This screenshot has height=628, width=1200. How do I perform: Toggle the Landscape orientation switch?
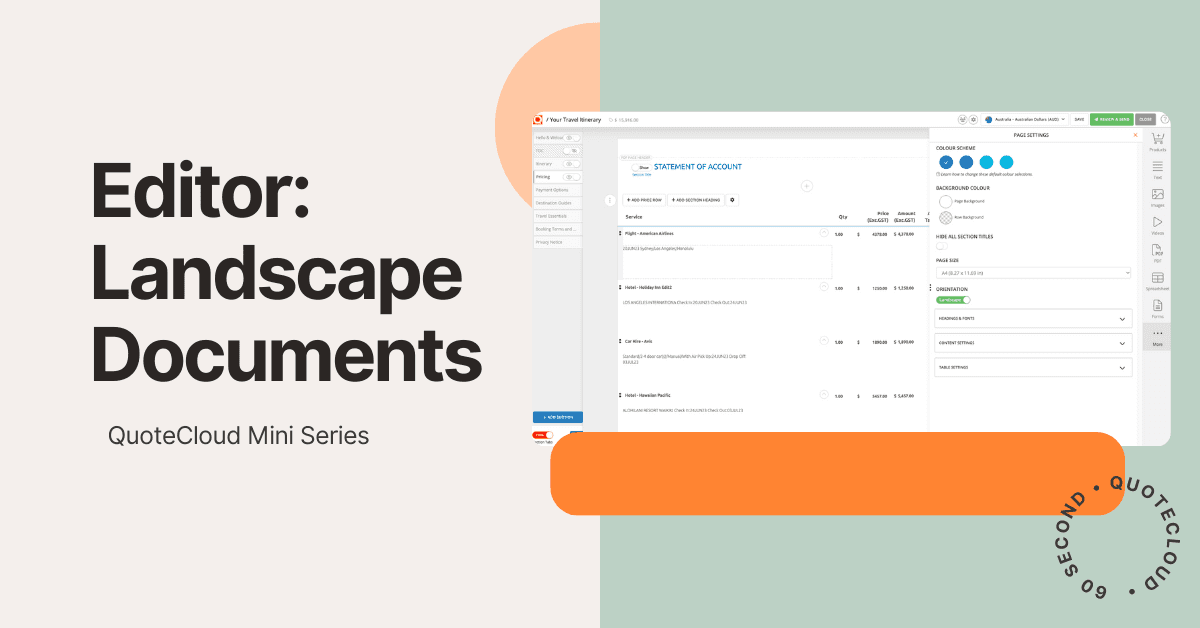(953, 299)
